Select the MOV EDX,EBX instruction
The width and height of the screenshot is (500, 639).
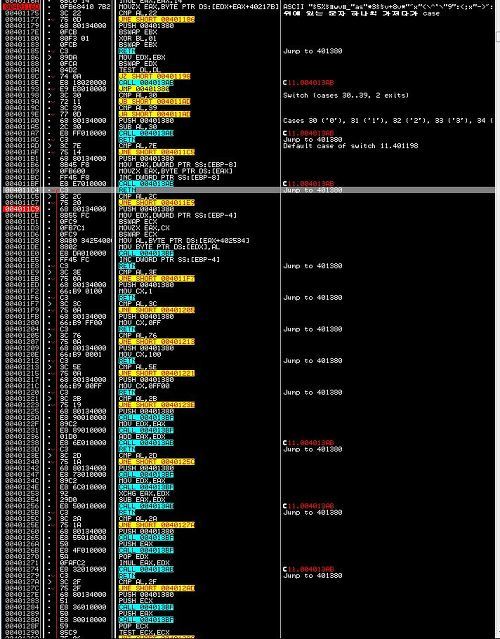point(141,57)
